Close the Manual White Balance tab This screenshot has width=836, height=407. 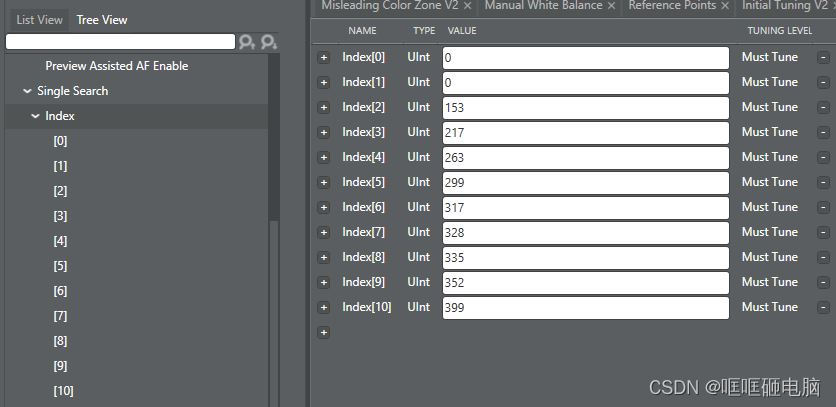pos(612,6)
